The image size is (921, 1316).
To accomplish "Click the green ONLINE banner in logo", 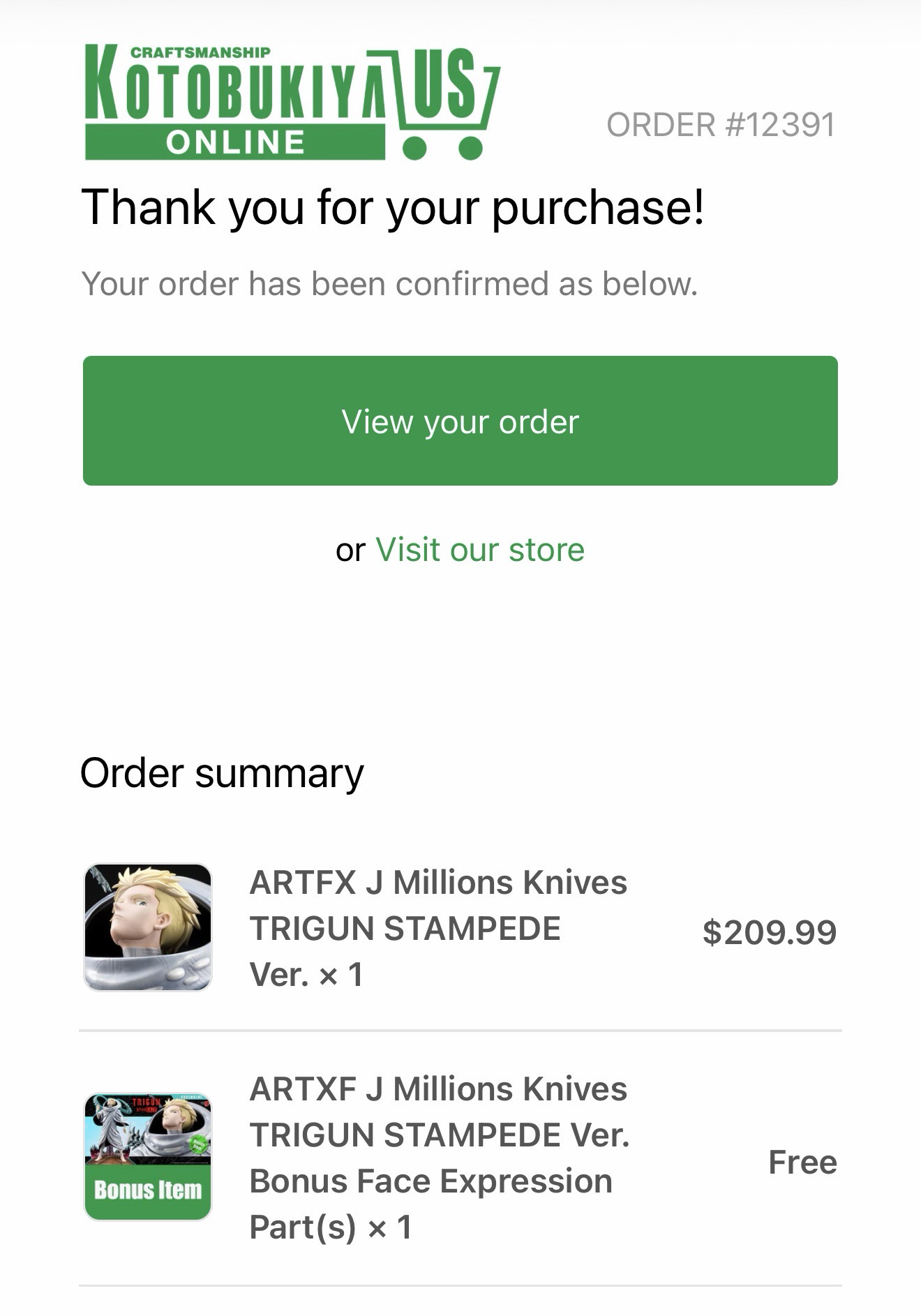I will point(235,142).
